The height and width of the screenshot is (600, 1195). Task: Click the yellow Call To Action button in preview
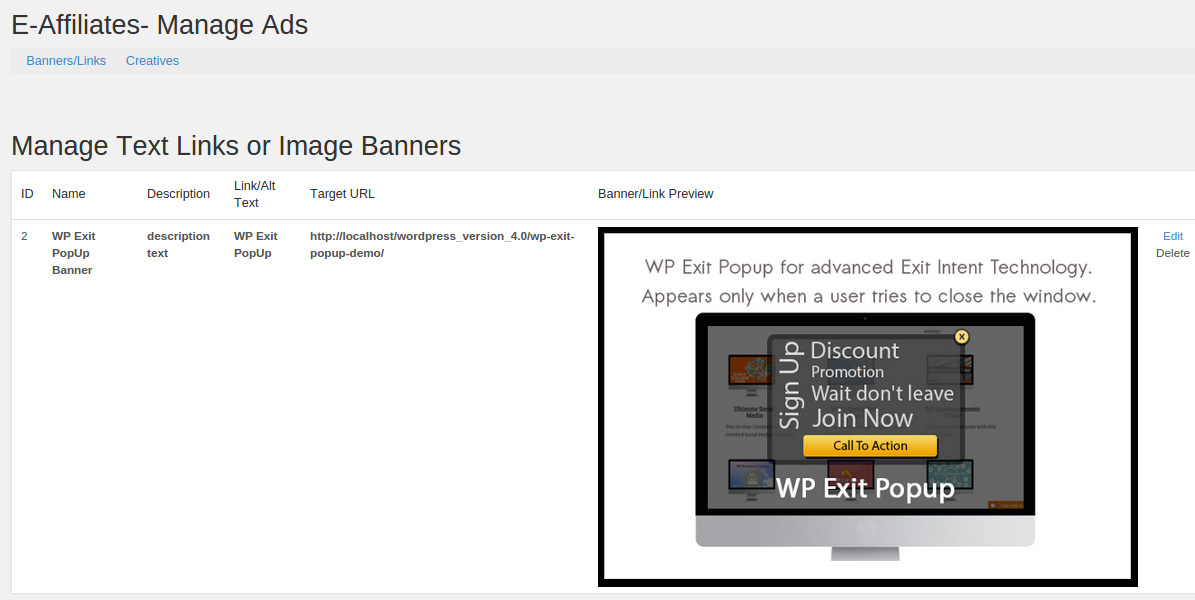(871, 446)
